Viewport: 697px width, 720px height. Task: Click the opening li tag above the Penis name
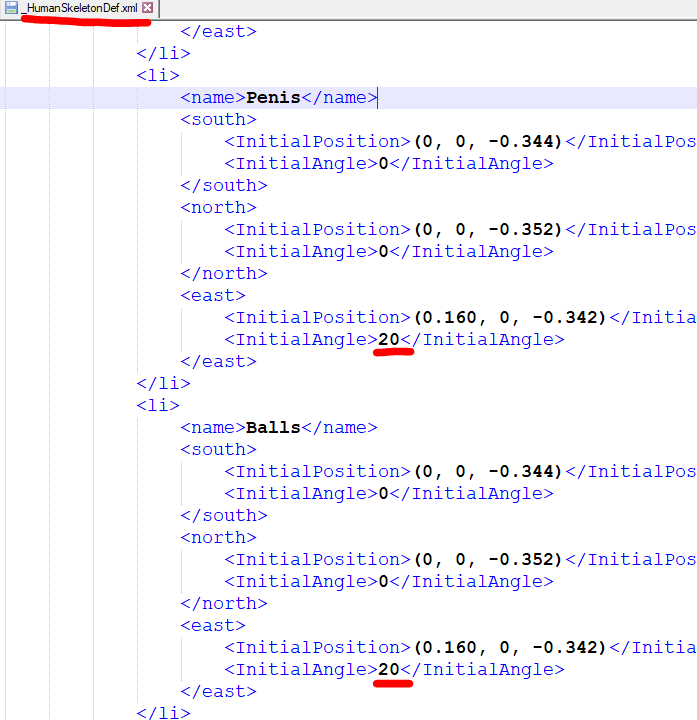click(x=158, y=76)
